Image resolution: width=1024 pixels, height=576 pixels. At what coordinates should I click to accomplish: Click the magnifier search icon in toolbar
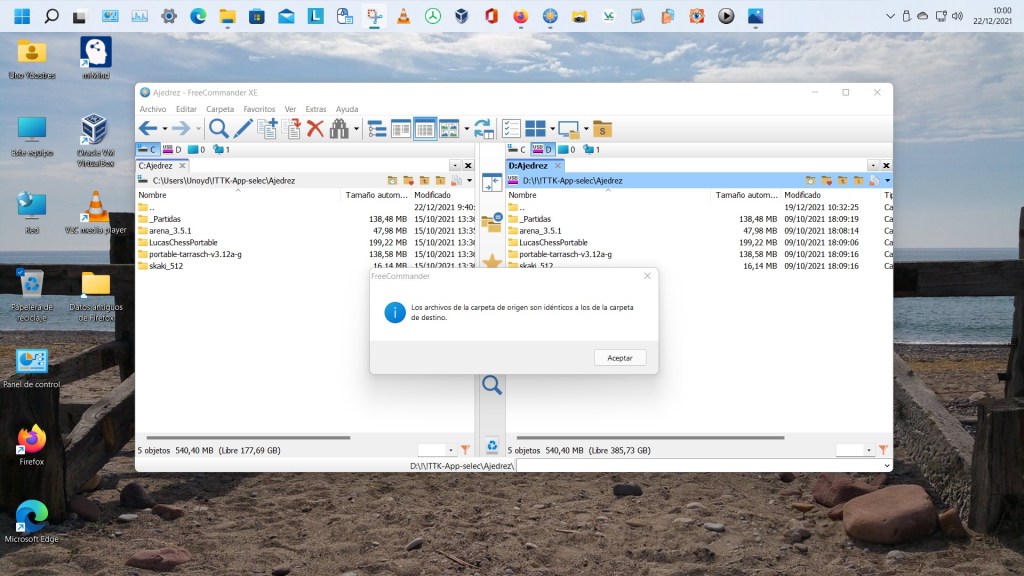218,128
